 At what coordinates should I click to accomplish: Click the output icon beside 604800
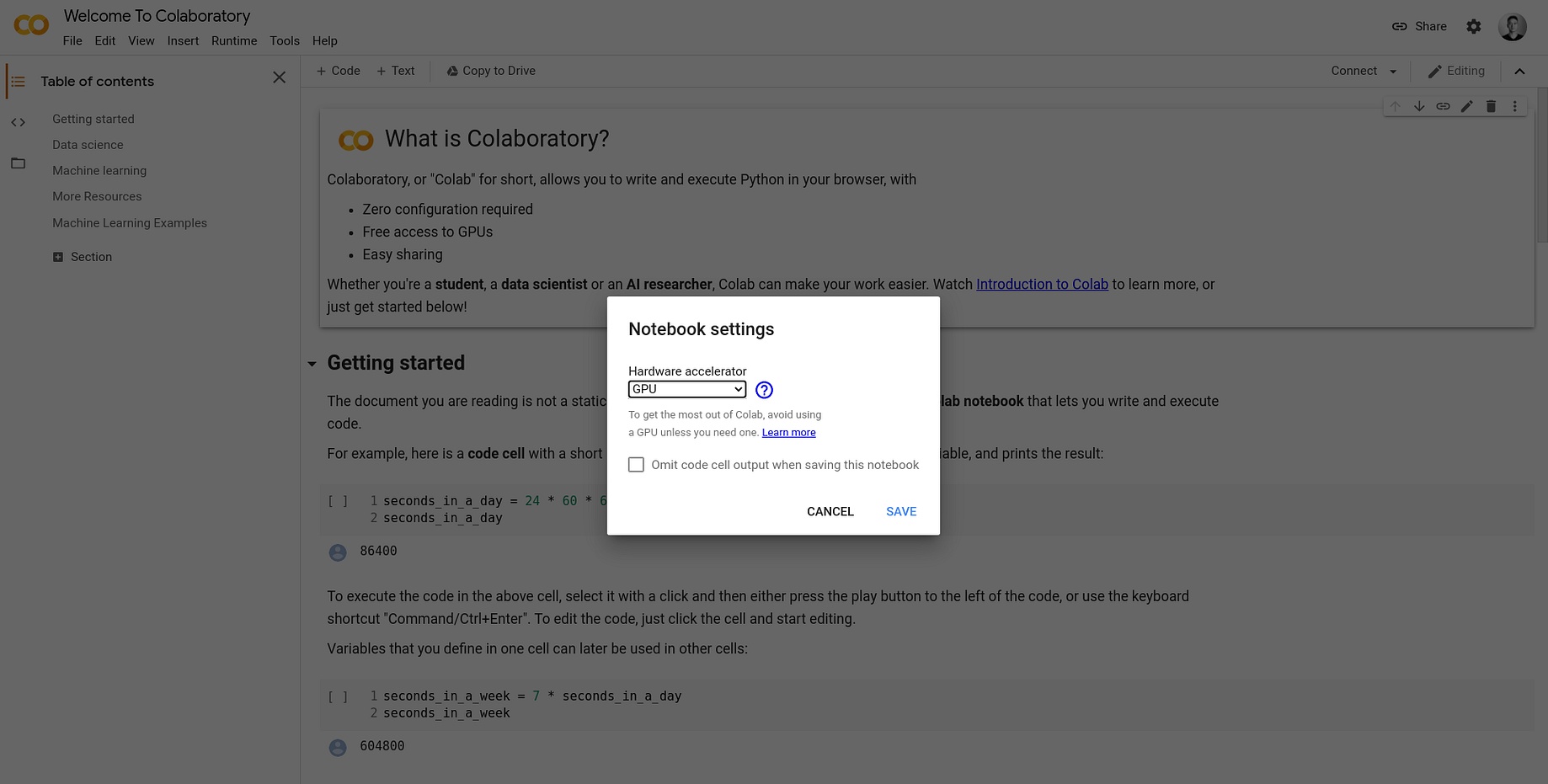pos(338,748)
